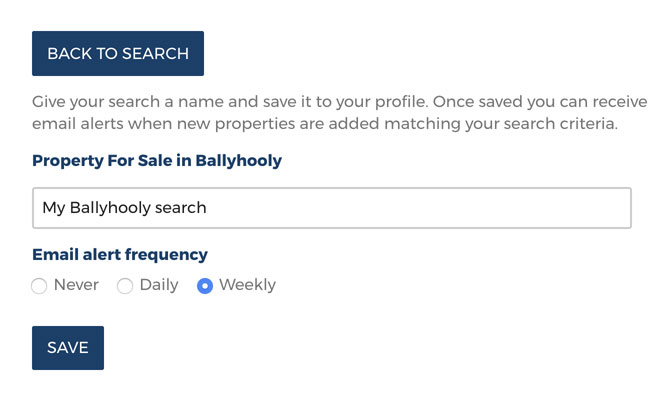Select the Never radio button circle
Screen dimensions: 670x400
click(x=39, y=286)
